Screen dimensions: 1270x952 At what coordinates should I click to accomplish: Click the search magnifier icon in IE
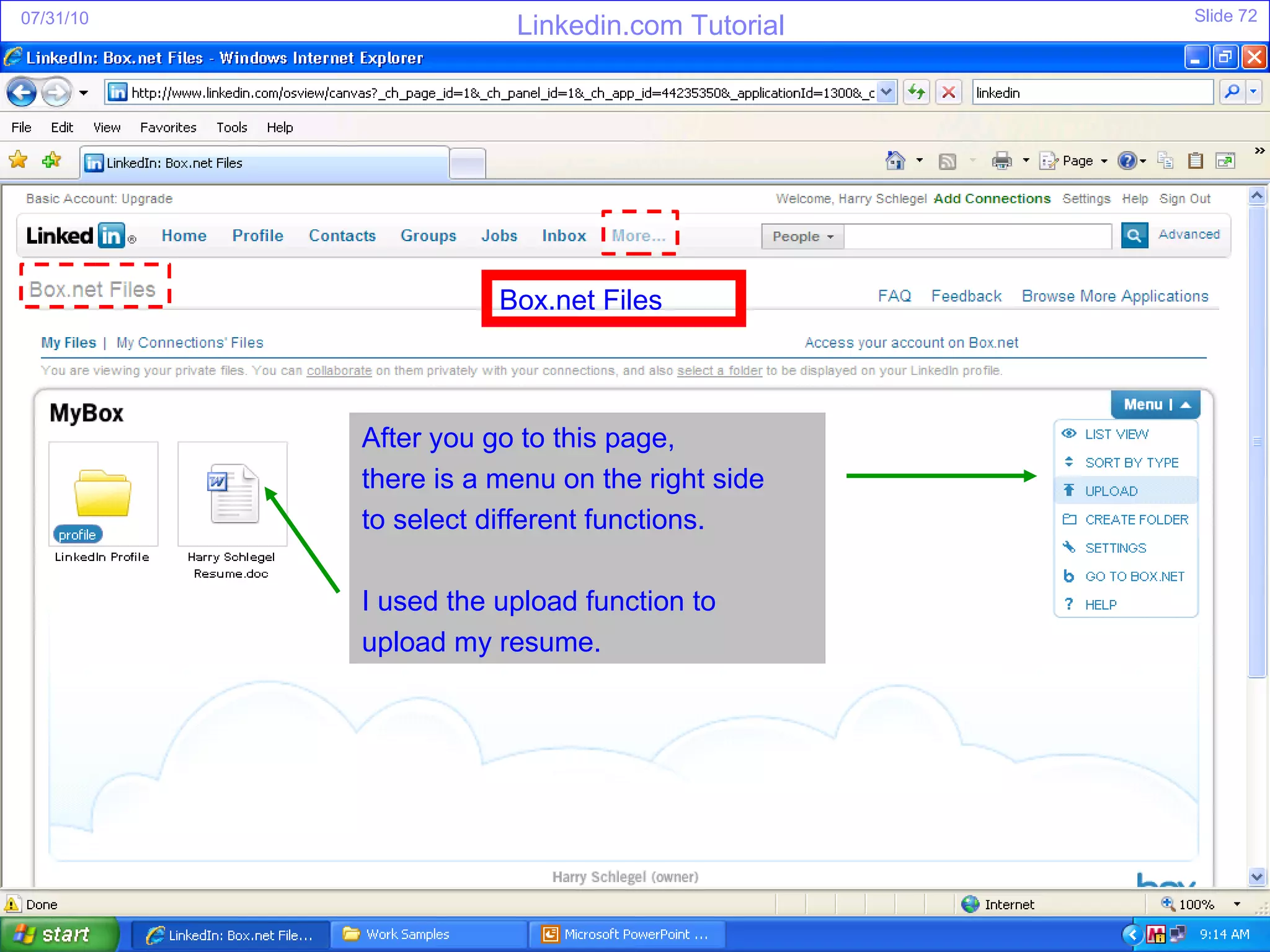click(x=1232, y=92)
